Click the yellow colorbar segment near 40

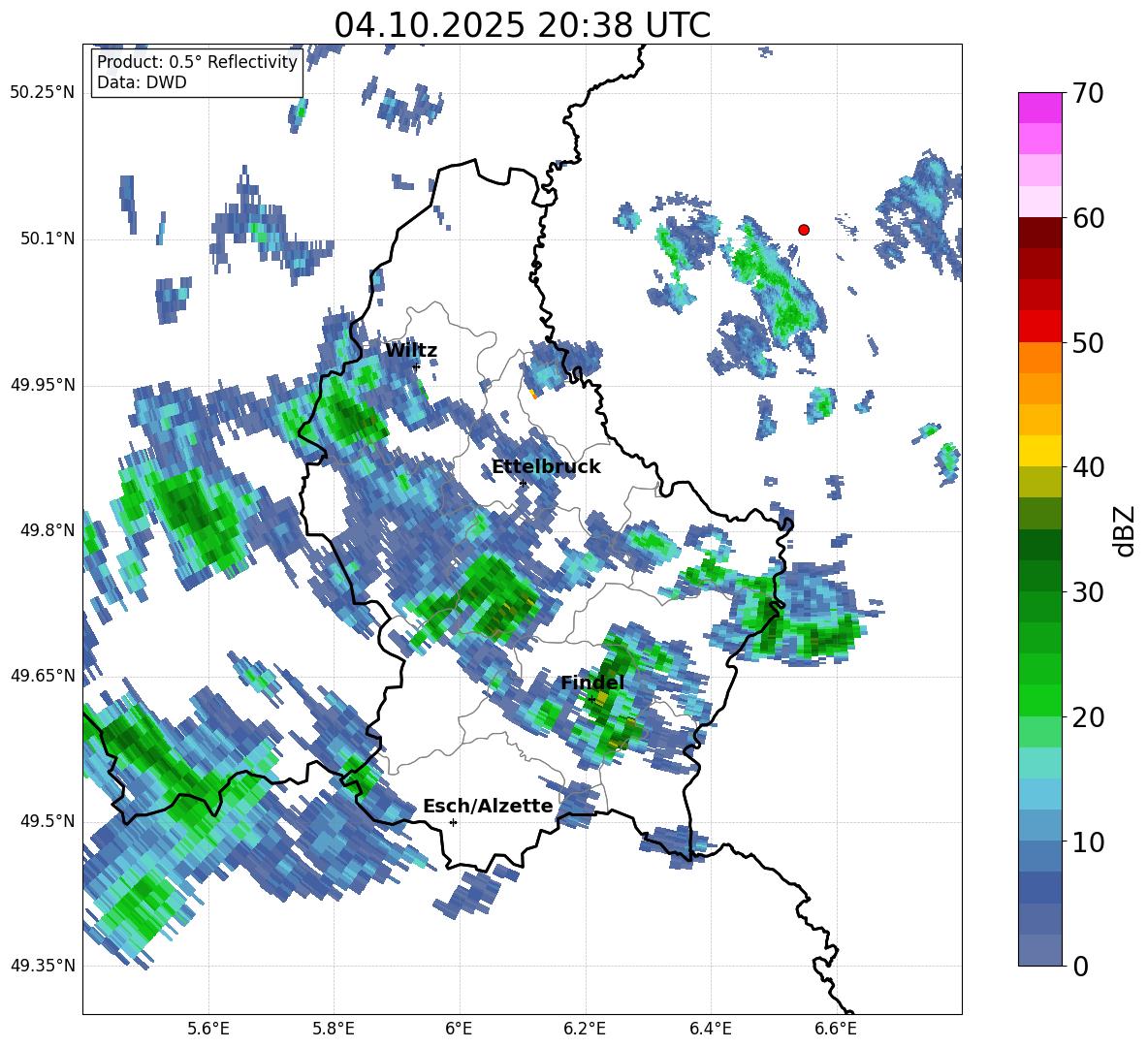click(x=1039, y=452)
